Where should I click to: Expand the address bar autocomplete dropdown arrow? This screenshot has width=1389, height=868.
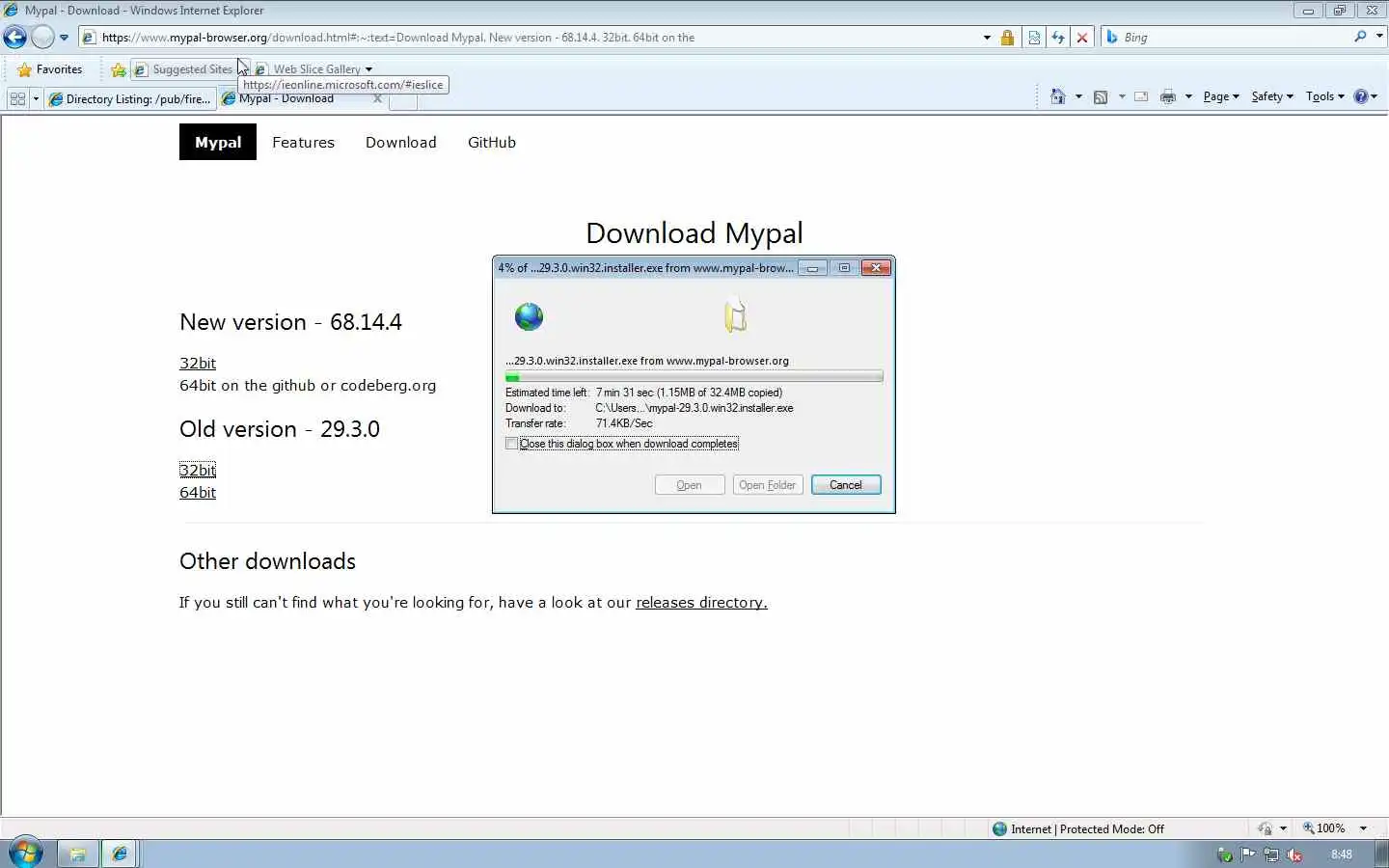(x=987, y=38)
